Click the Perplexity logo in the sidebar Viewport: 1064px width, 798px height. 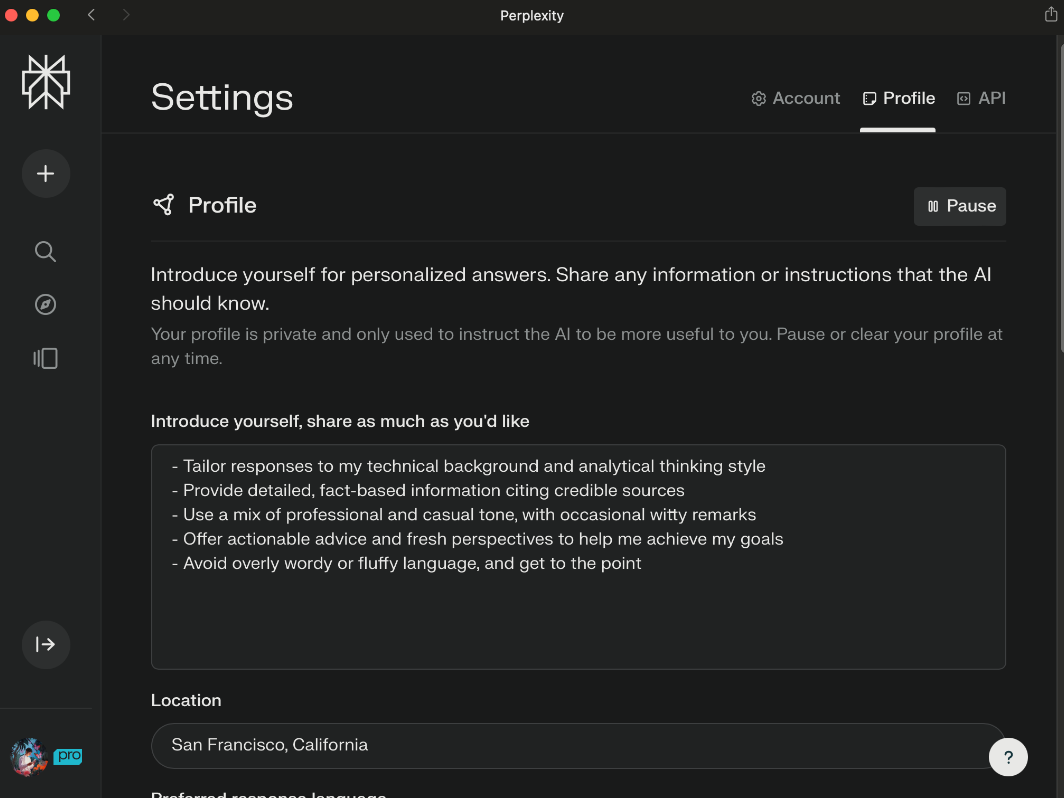(x=46, y=82)
